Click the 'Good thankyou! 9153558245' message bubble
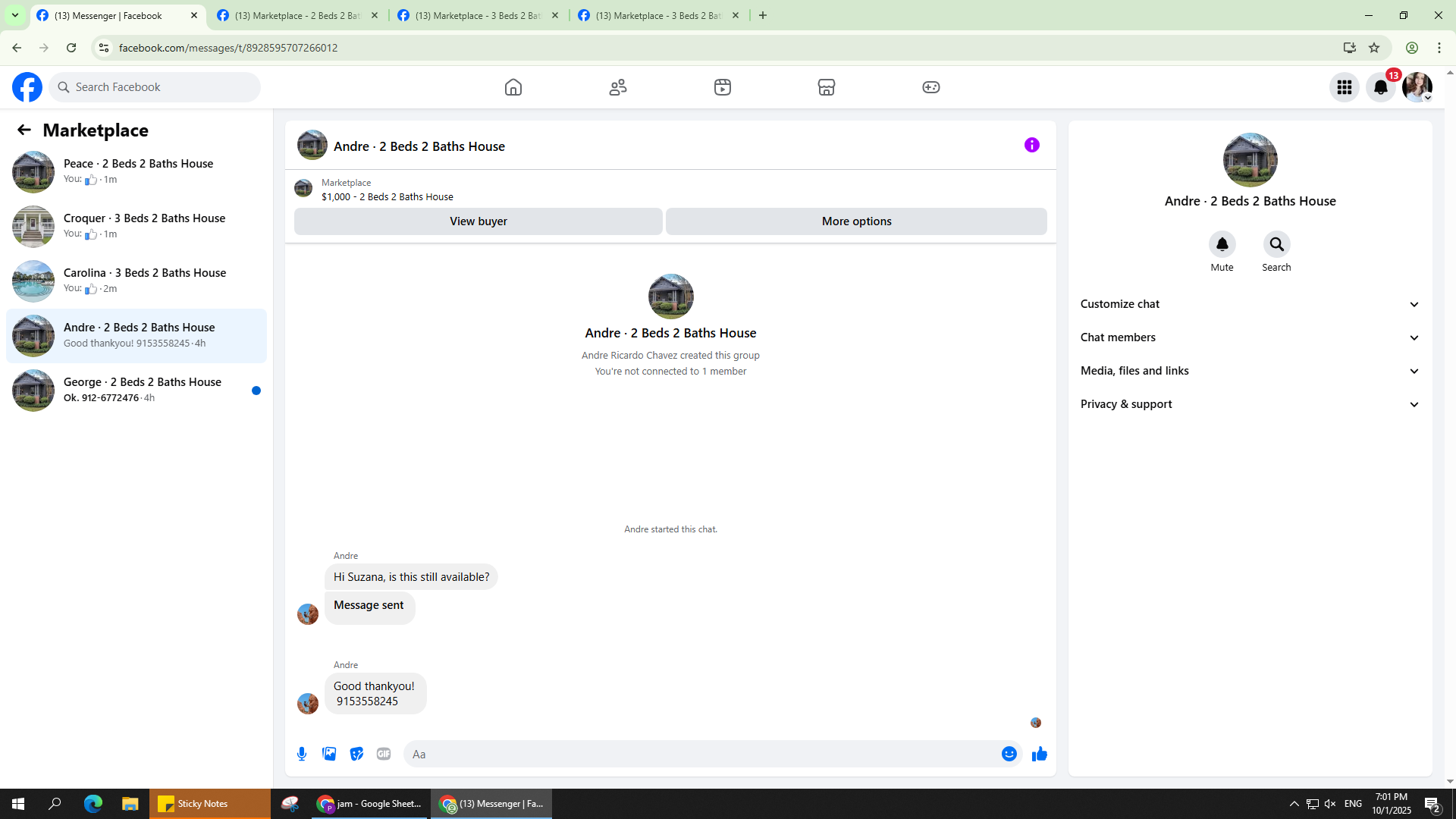 click(375, 694)
